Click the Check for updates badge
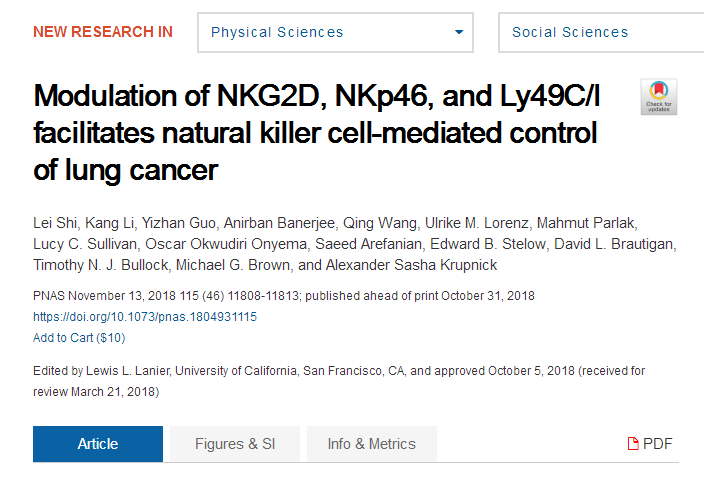Viewport: 704px width, 487px height. click(659, 97)
